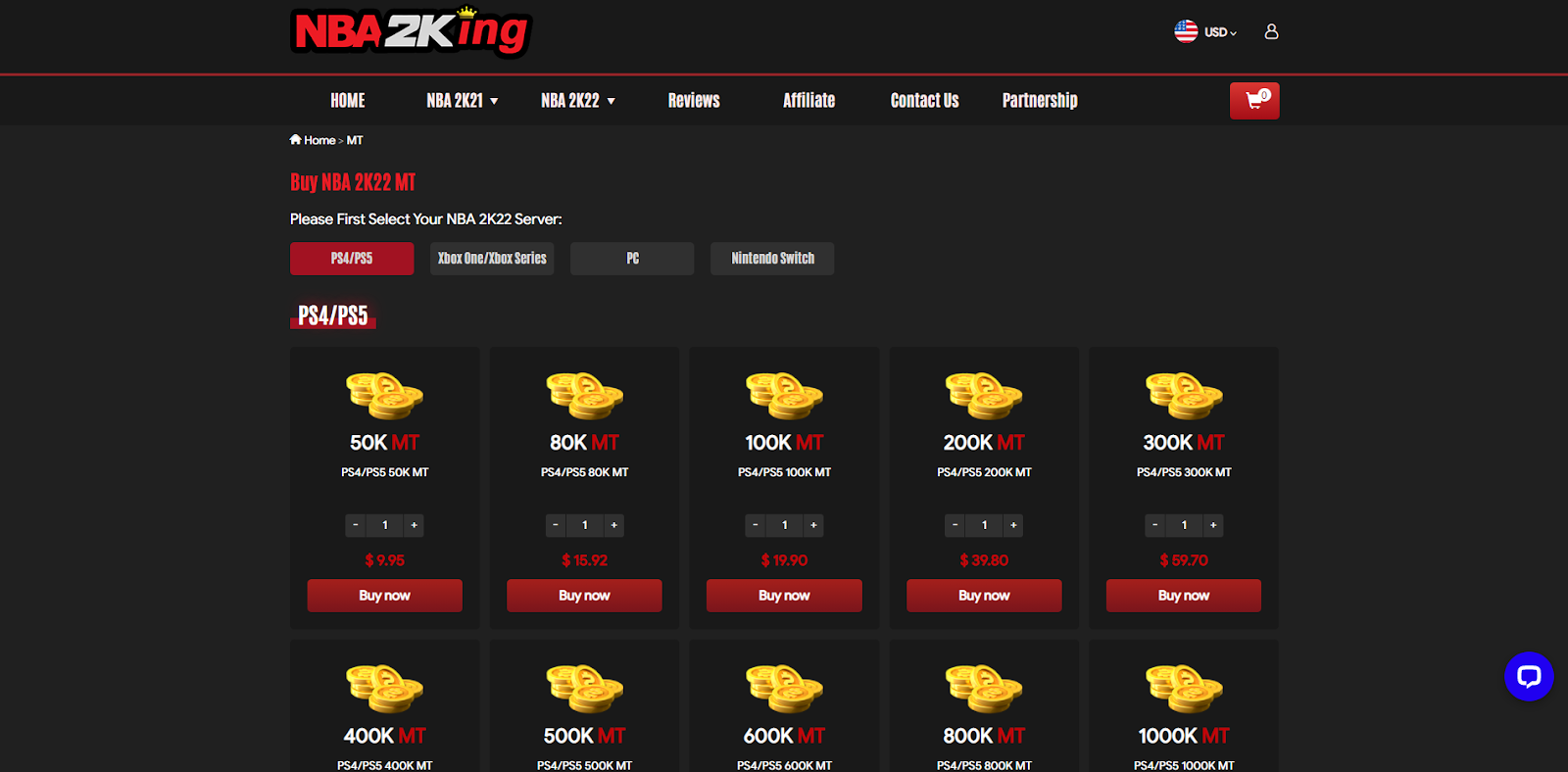This screenshot has width=1568, height=772.
Task: Decrease quantity for 80K MT
Action: [556, 525]
